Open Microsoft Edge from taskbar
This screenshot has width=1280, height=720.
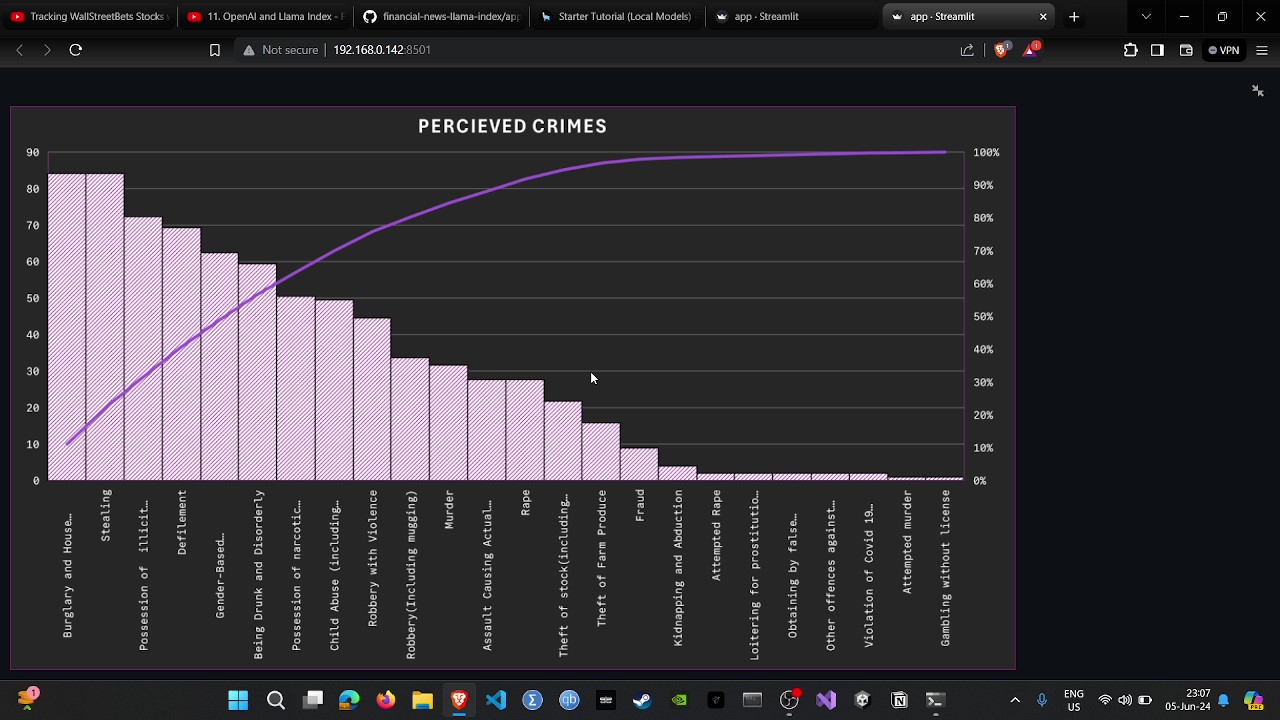(x=349, y=700)
